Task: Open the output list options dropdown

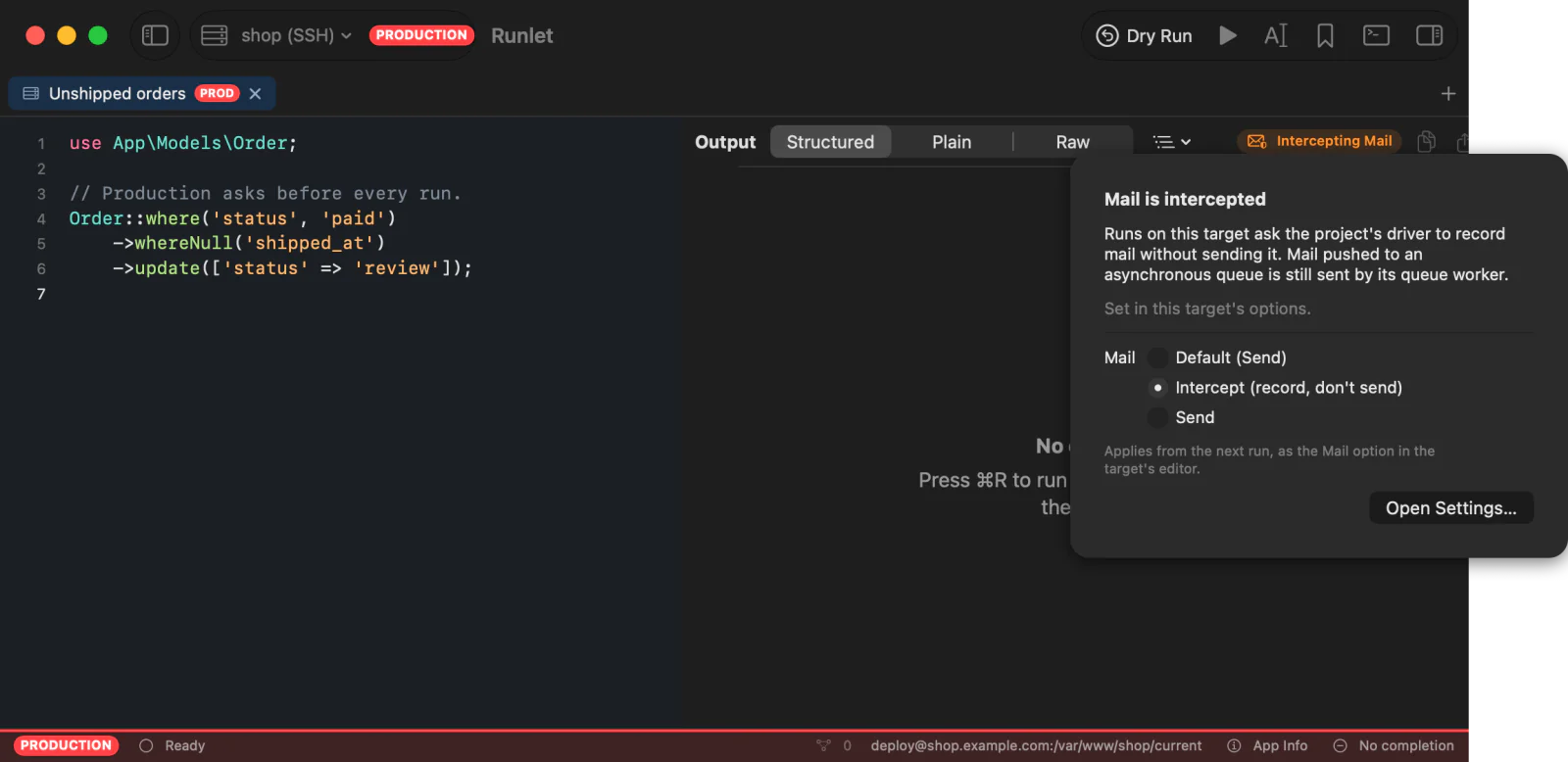Action: pyautogui.click(x=1172, y=142)
